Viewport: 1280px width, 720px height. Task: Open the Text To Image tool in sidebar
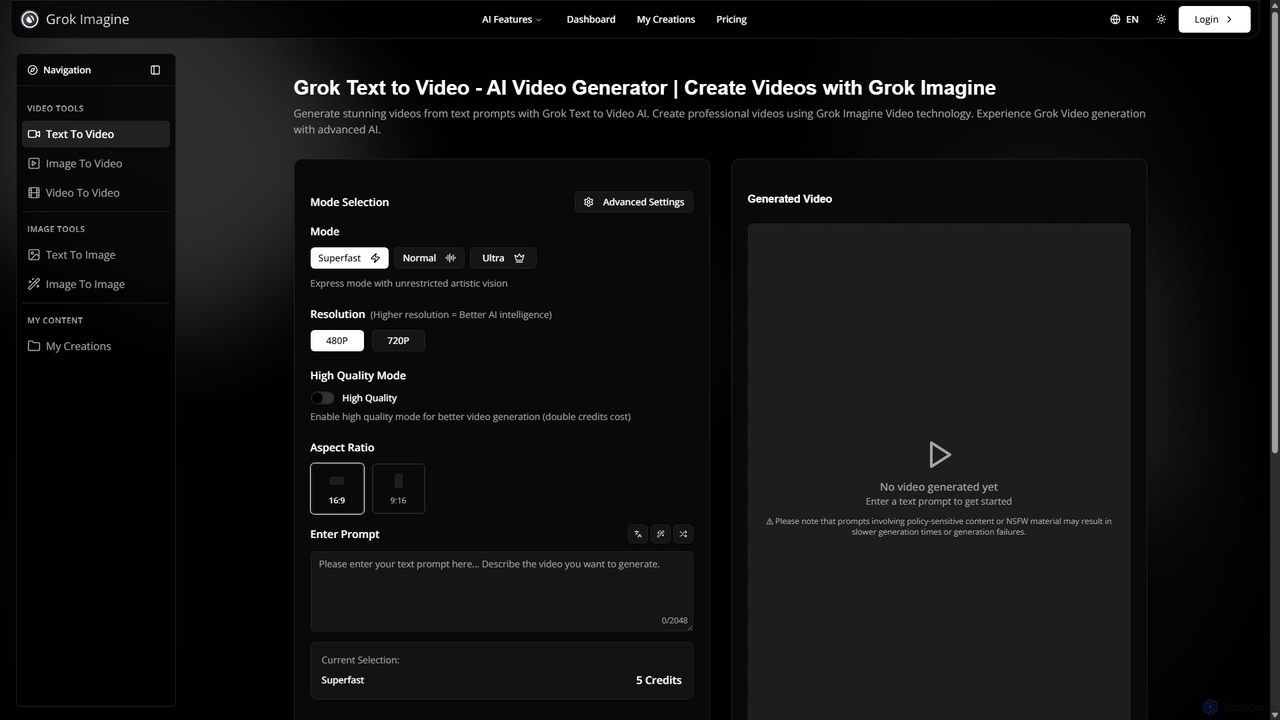click(x=96, y=255)
